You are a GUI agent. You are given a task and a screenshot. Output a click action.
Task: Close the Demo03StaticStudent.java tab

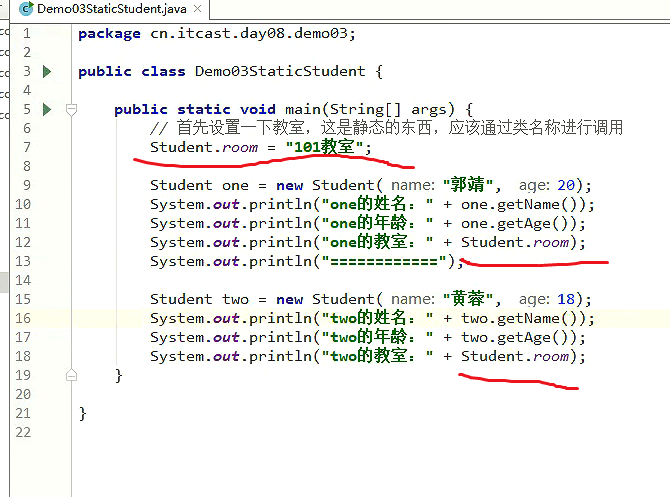[x=197, y=9]
